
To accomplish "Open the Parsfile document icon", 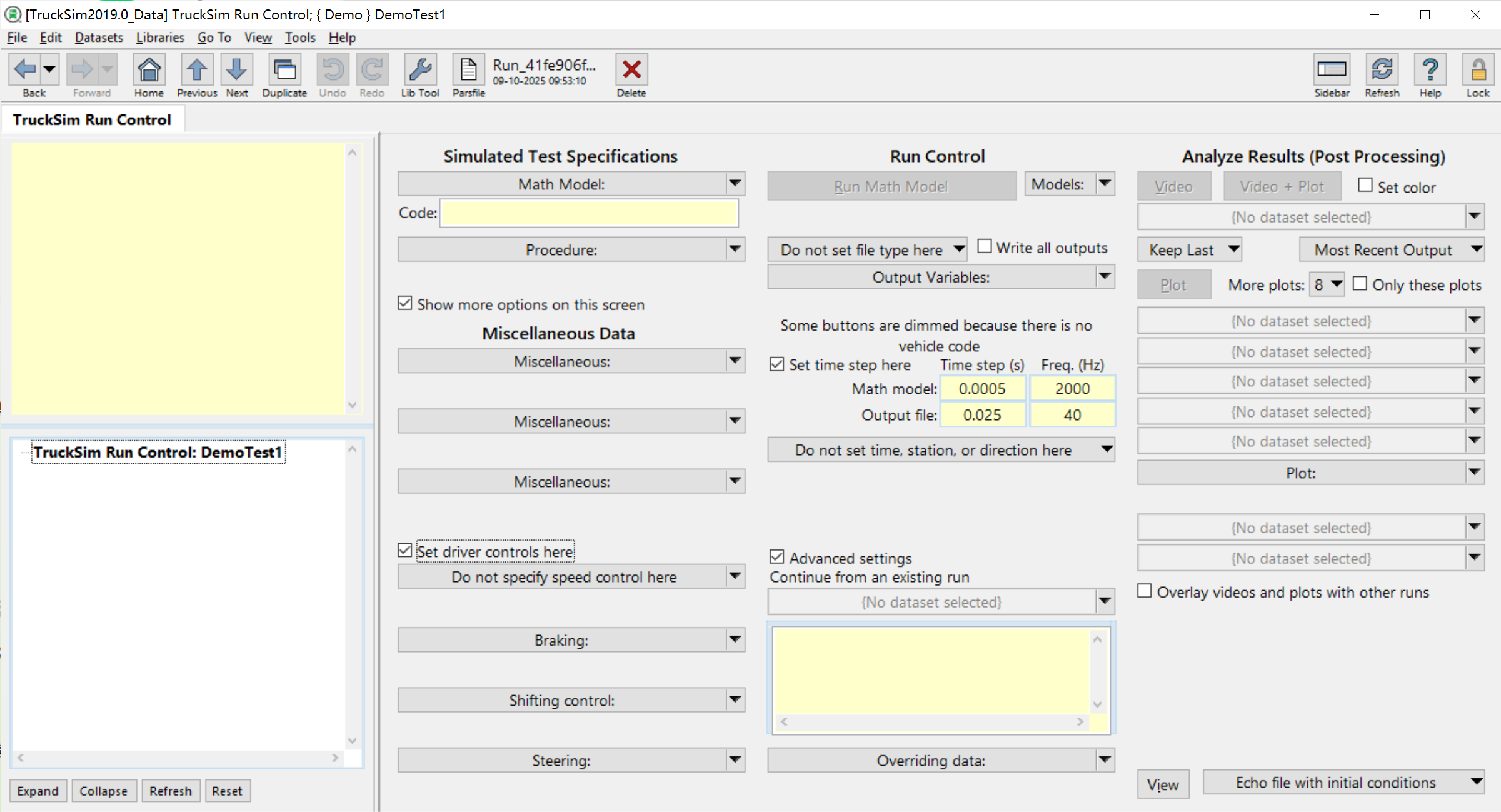I will coord(468,69).
